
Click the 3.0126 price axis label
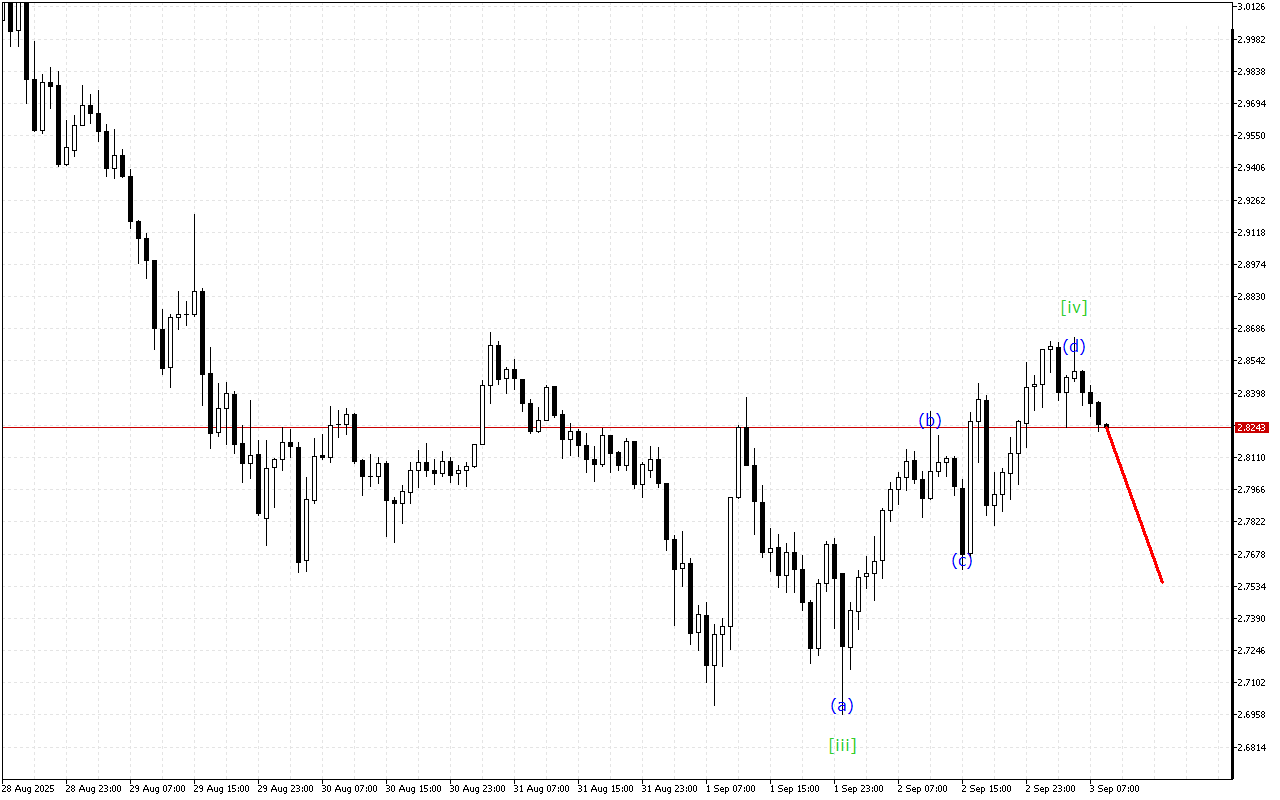1251,7
